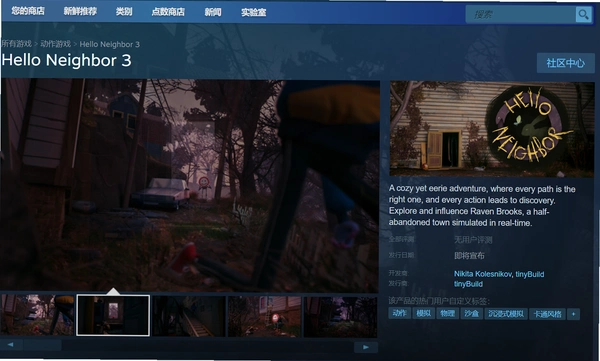The height and width of the screenshot is (361, 600).
Task: Click the right arrow of thumbnail scrollbar
Action: [366, 347]
